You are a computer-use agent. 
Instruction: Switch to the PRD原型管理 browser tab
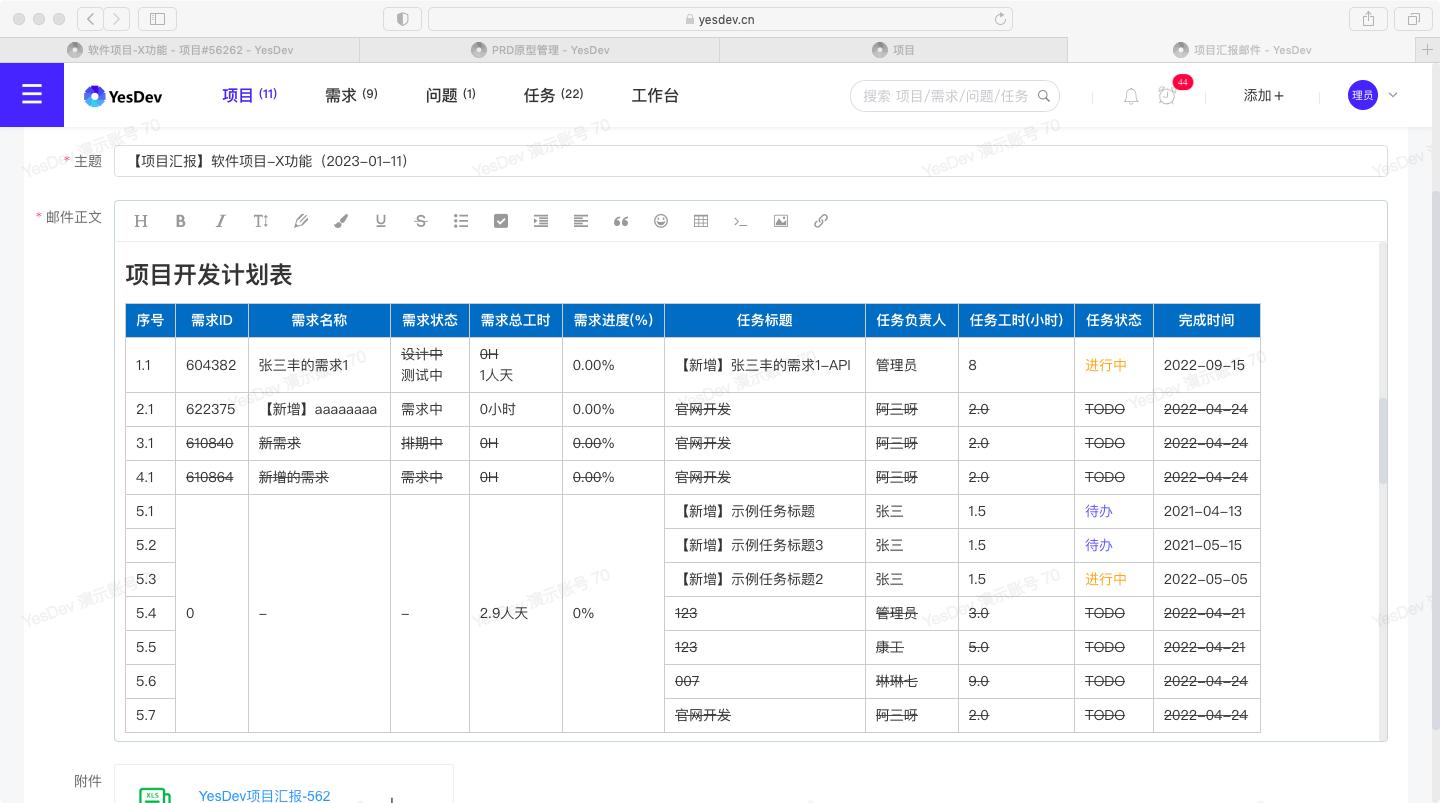pyautogui.click(x=540, y=50)
